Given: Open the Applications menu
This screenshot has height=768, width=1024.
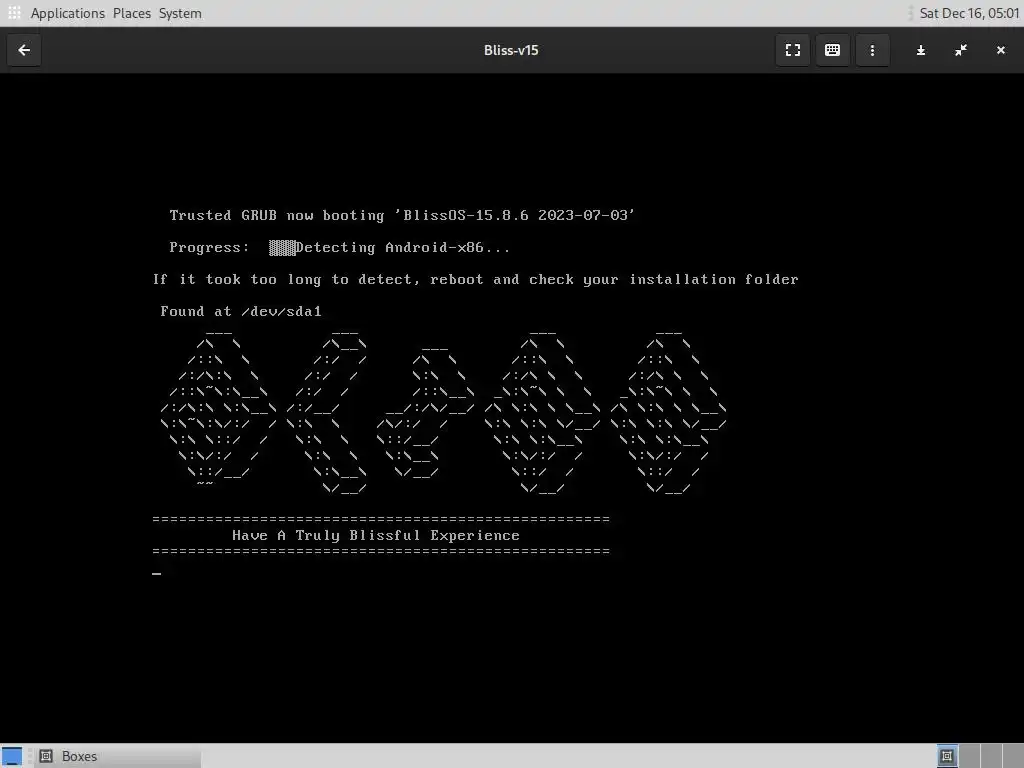Looking at the screenshot, I should [x=67, y=13].
